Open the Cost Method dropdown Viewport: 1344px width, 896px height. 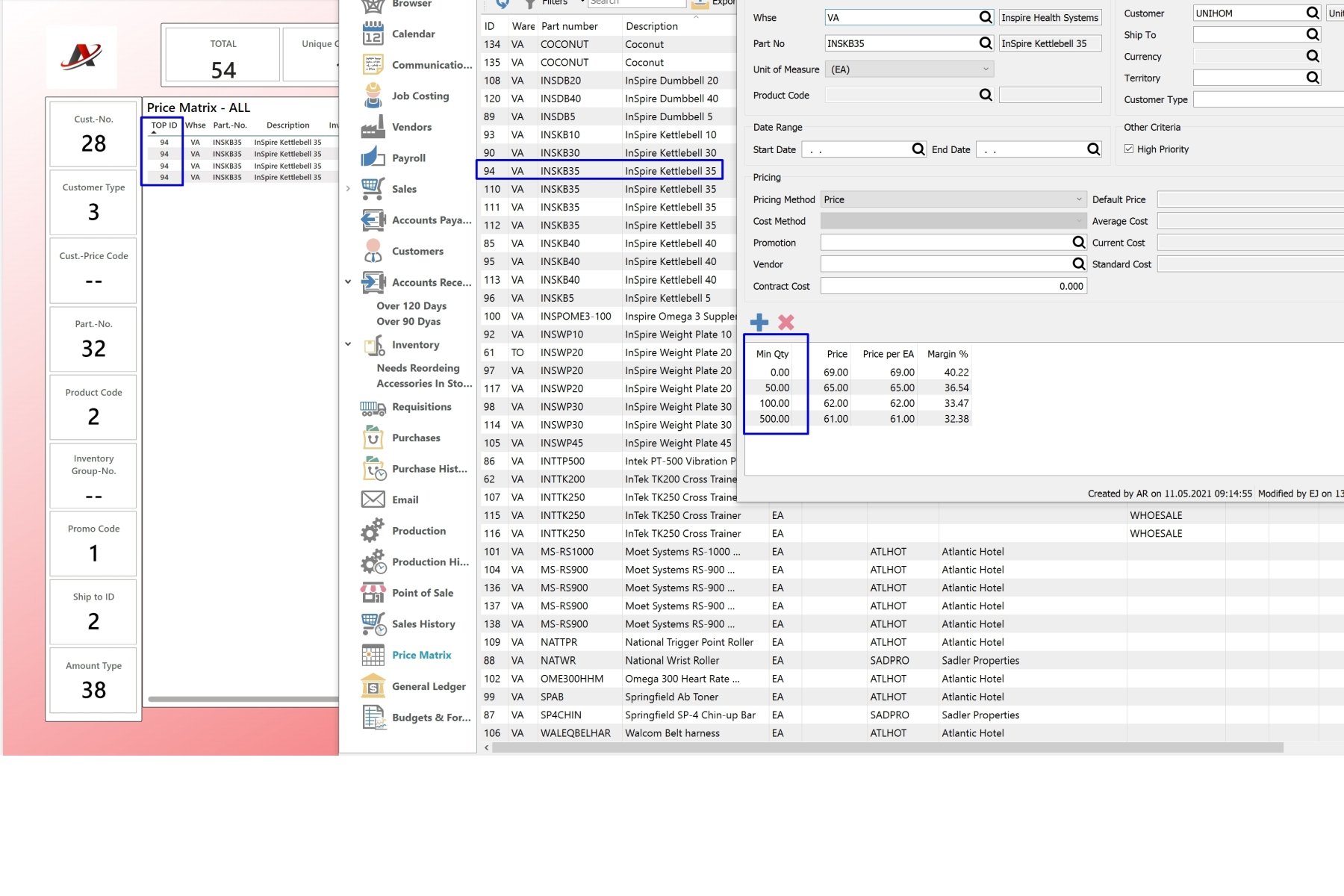[x=953, y=221]
